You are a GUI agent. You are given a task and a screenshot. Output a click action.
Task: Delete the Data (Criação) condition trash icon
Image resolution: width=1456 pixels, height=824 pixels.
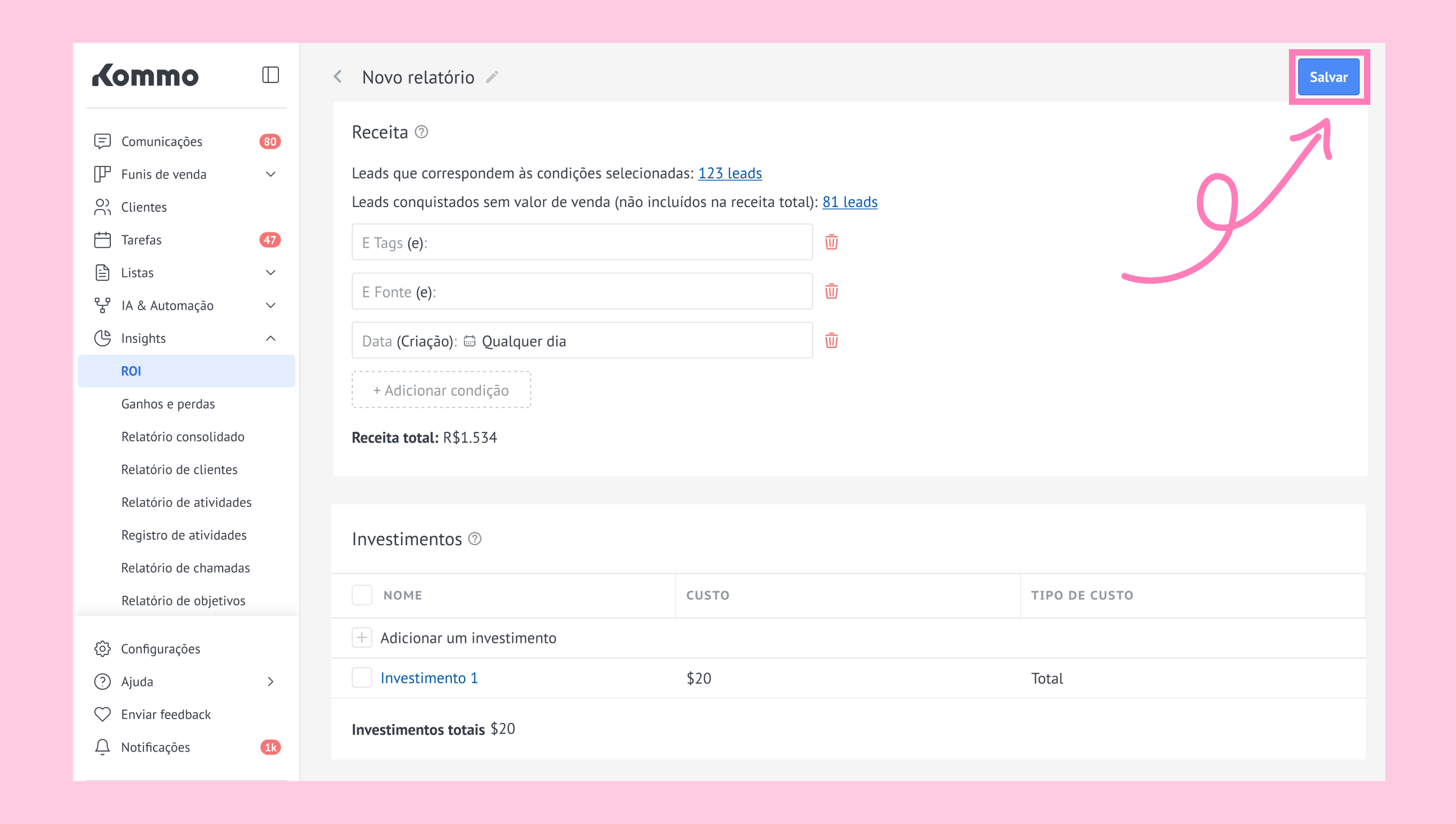point(831,341)
